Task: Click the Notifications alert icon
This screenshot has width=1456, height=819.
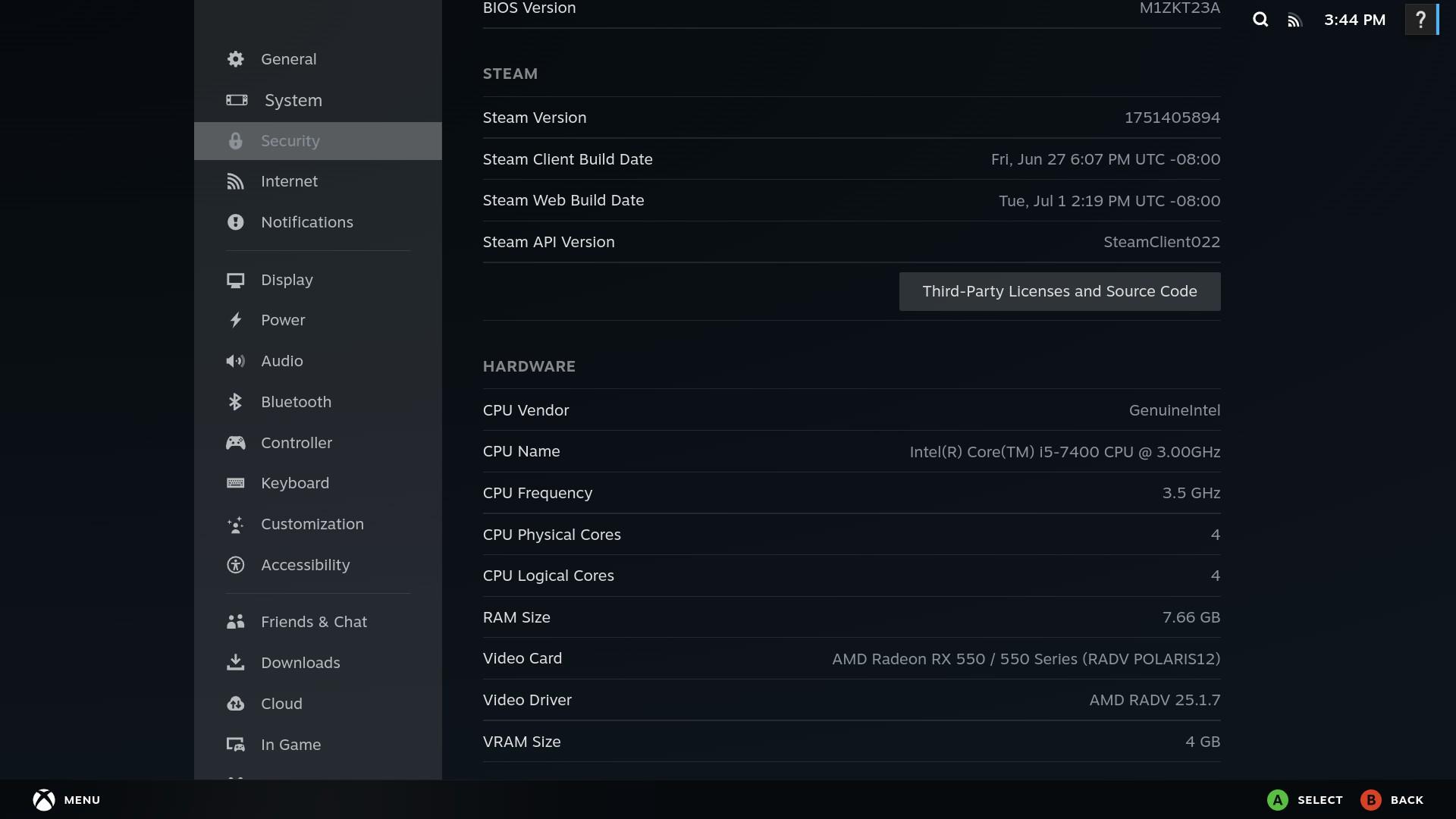Action: coord(236,222)
